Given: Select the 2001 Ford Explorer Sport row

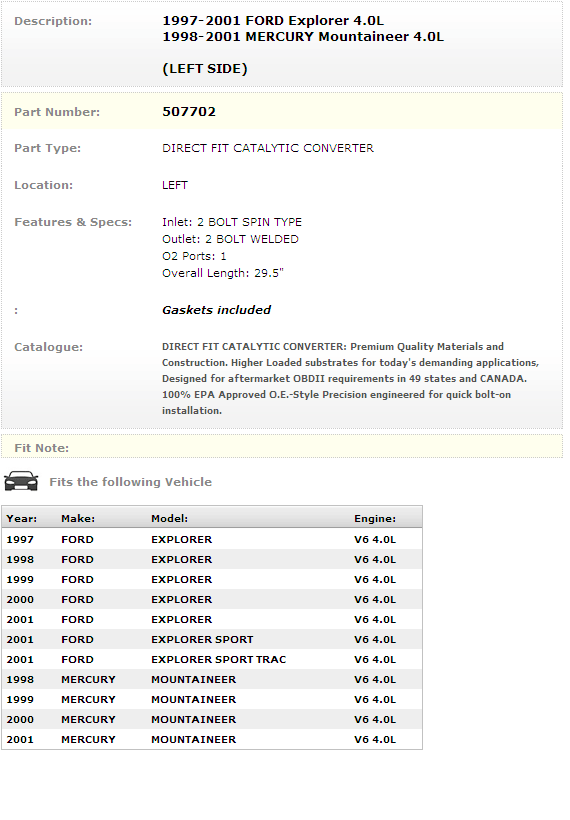Looking at the screenshot, I should pyautogui.click(x=212, y=640).
